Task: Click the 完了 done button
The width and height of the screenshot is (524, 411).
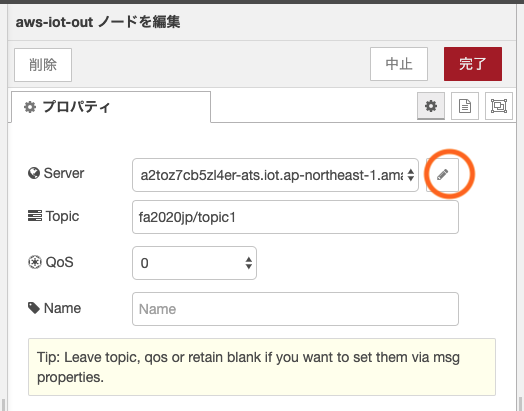Action: click(473, 64)
